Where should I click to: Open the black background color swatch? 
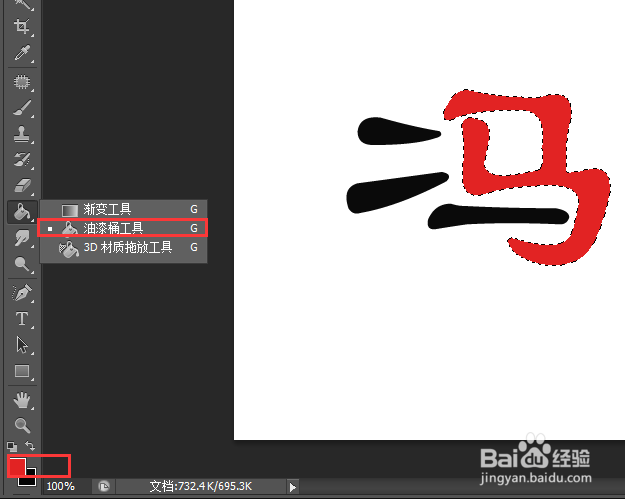[x=29, y=479]
